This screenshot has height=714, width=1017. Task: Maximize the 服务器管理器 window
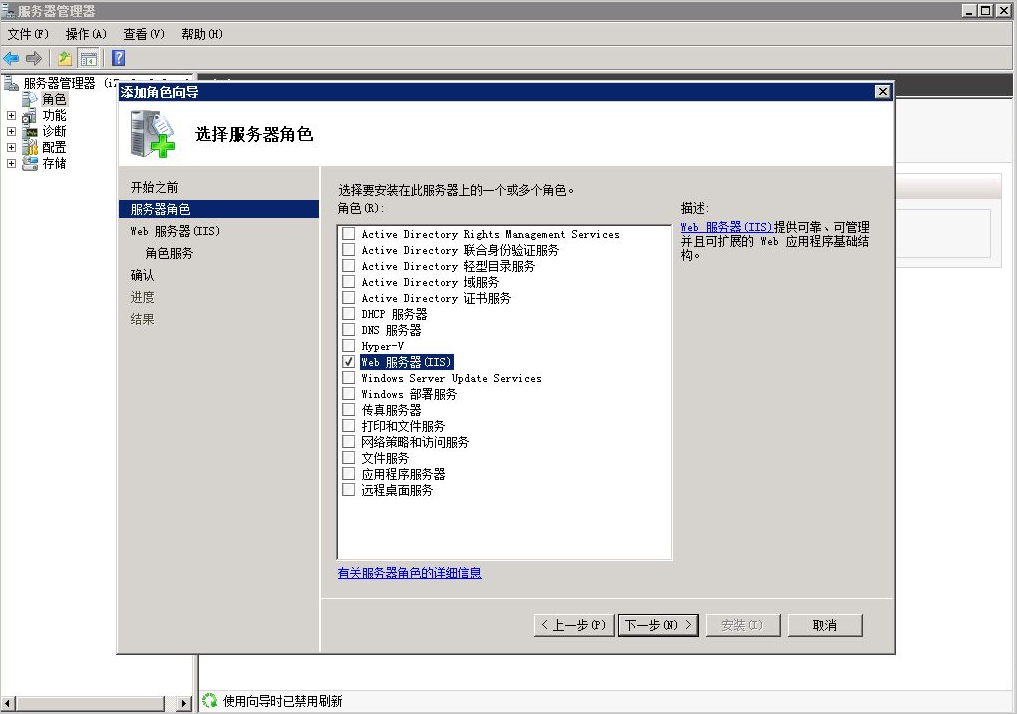click(x=985, y=10)
